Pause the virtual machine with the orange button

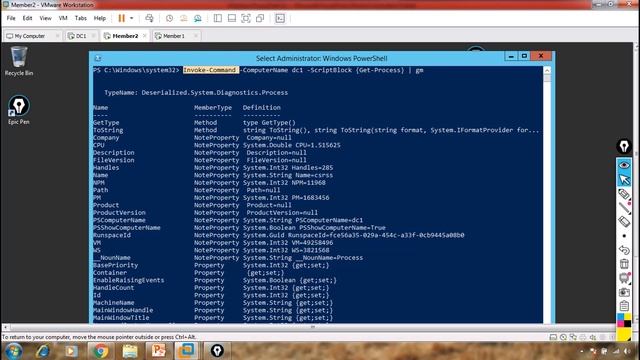click(122, 18)
